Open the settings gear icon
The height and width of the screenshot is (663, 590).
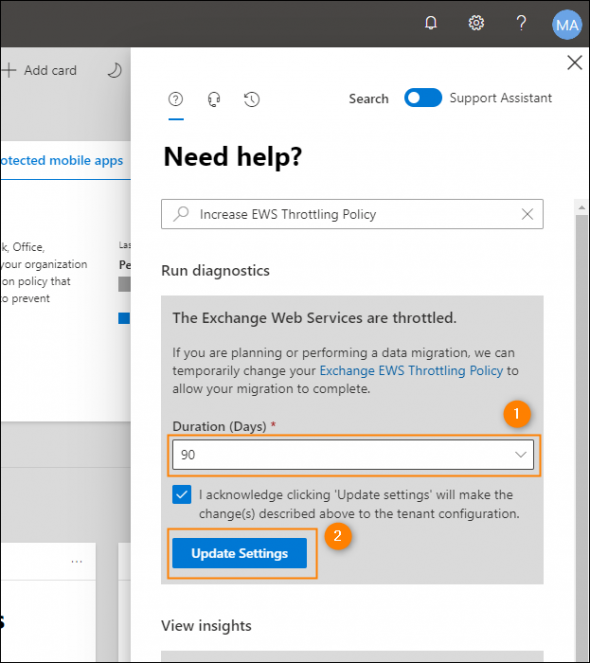click(476, 23)
